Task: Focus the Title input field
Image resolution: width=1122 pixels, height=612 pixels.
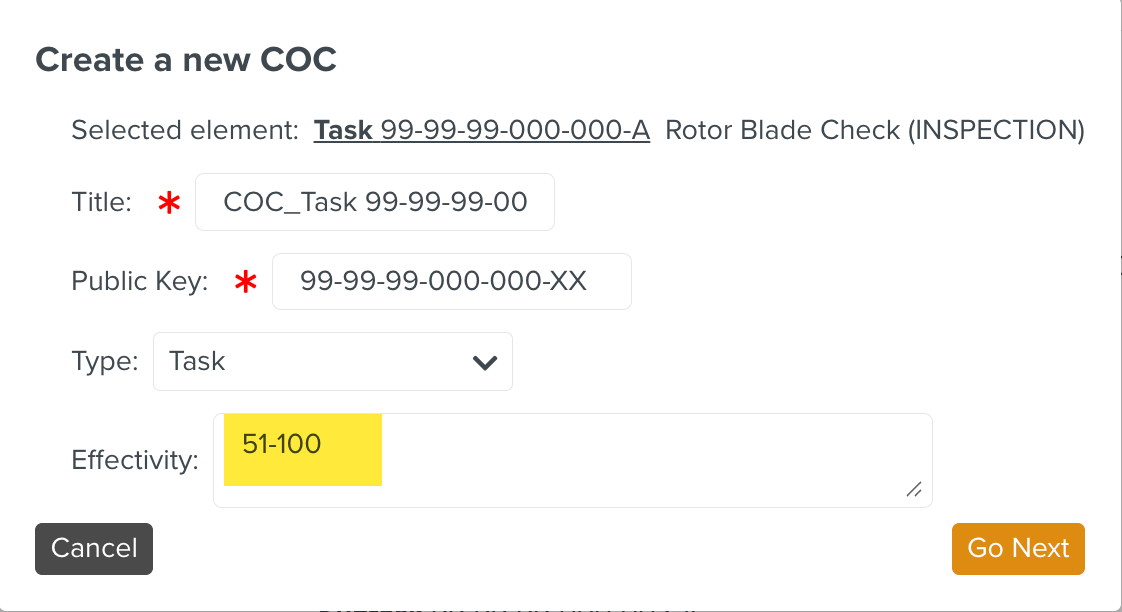Action: (x=375, y=203)
